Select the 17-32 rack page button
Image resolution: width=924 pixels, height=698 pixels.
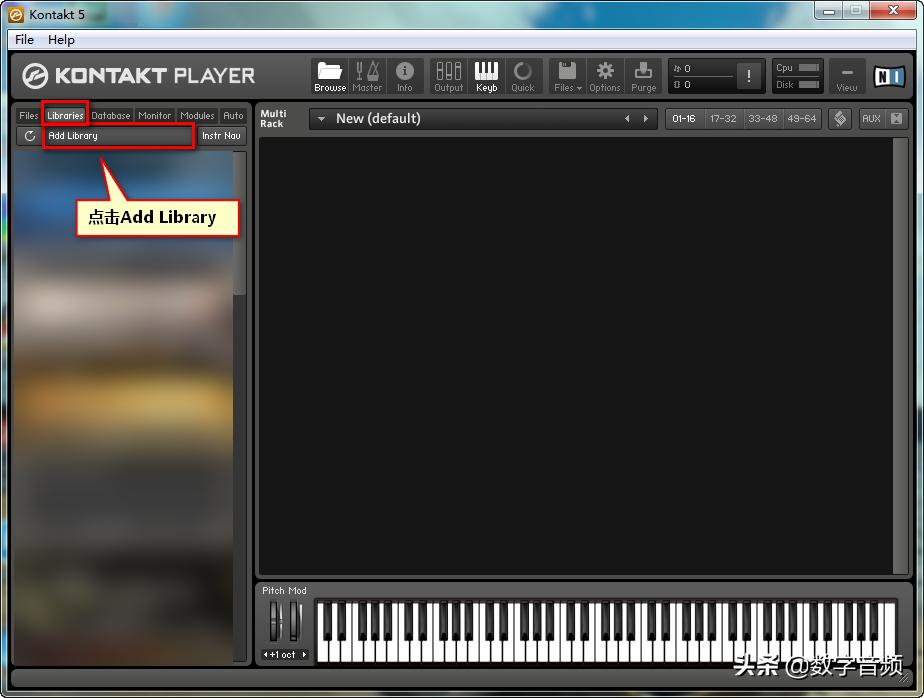723,118
